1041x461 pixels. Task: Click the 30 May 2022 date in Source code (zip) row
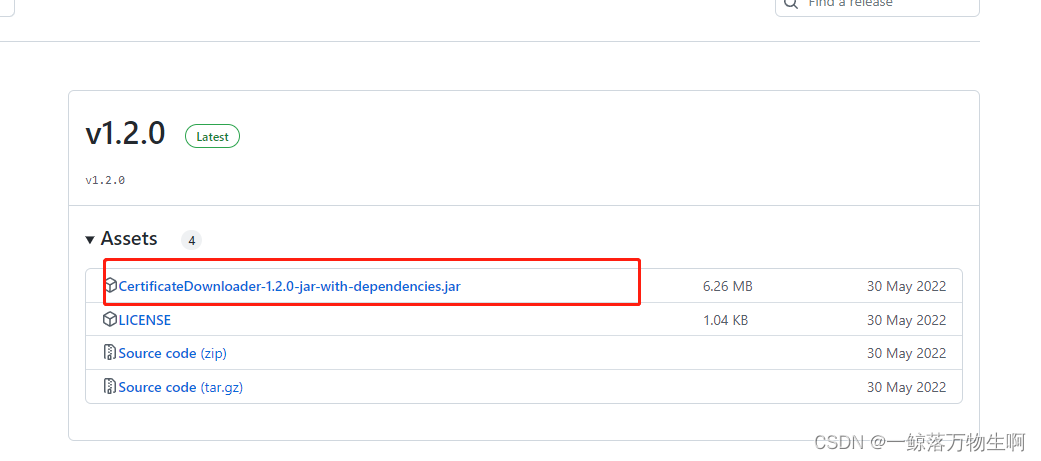click(906, 353)
